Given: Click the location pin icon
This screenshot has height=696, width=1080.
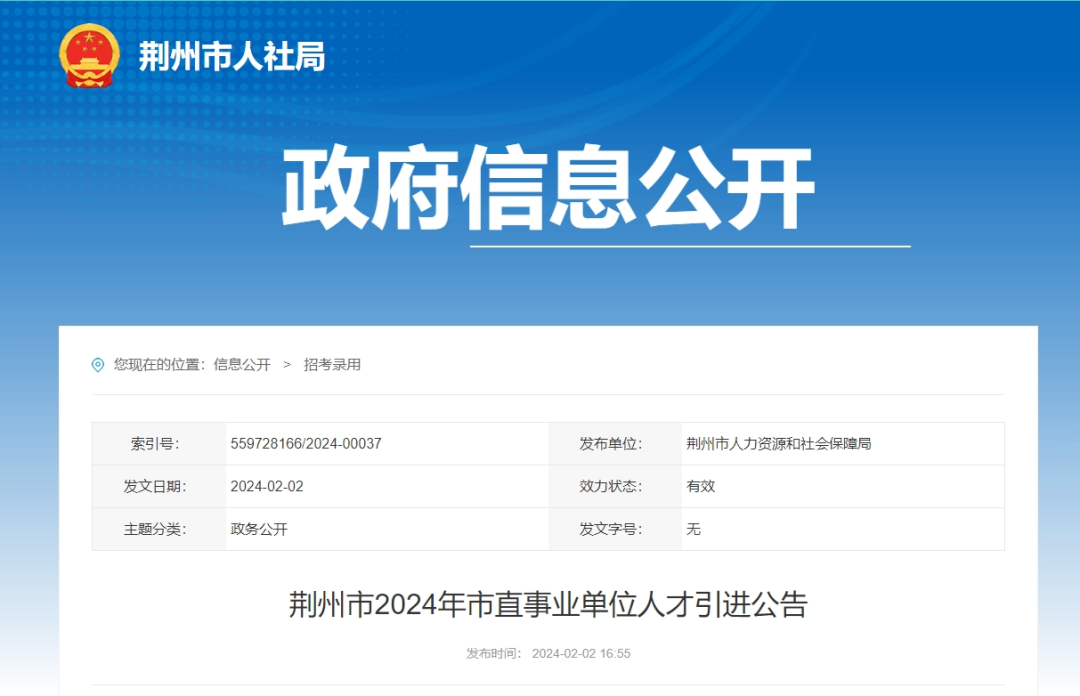Looking at the screenshot, I should point(98,365).
